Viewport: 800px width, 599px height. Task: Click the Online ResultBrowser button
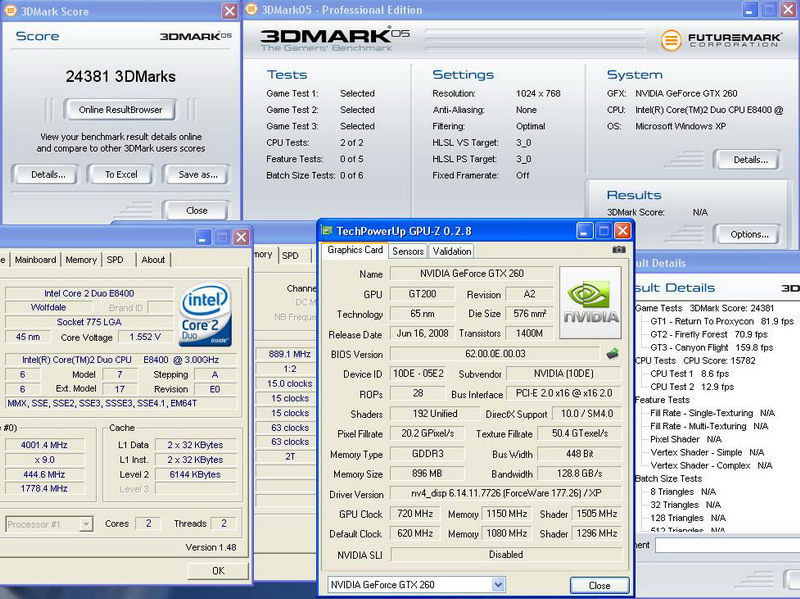coord(120,110)
